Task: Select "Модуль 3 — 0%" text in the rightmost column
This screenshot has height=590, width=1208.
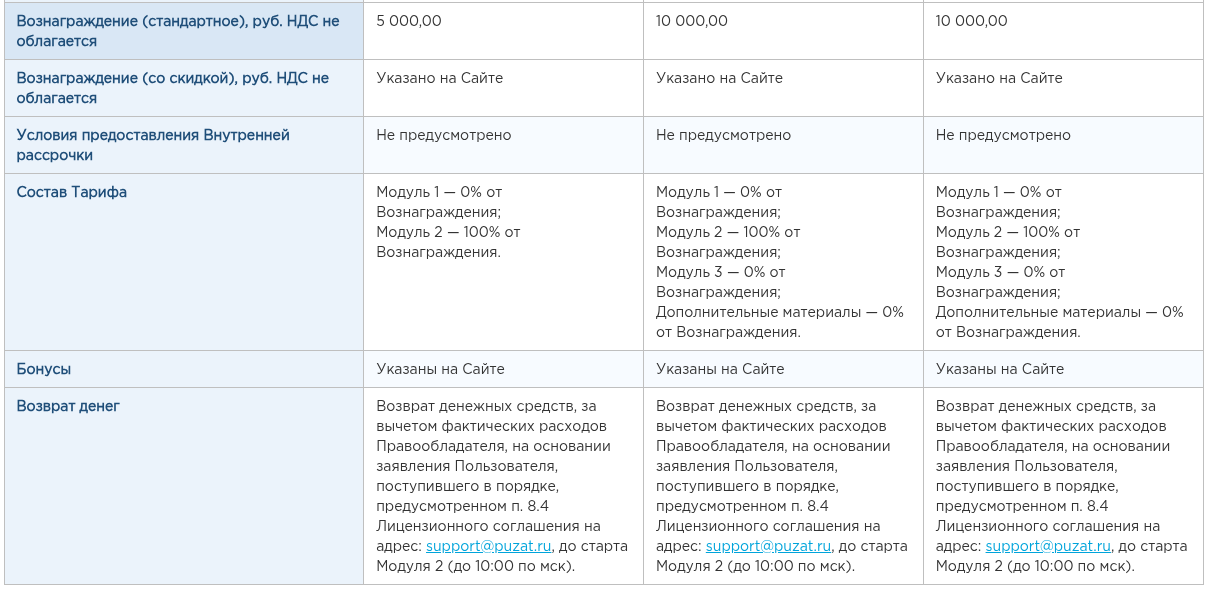Action: [x=1000, y=272]
